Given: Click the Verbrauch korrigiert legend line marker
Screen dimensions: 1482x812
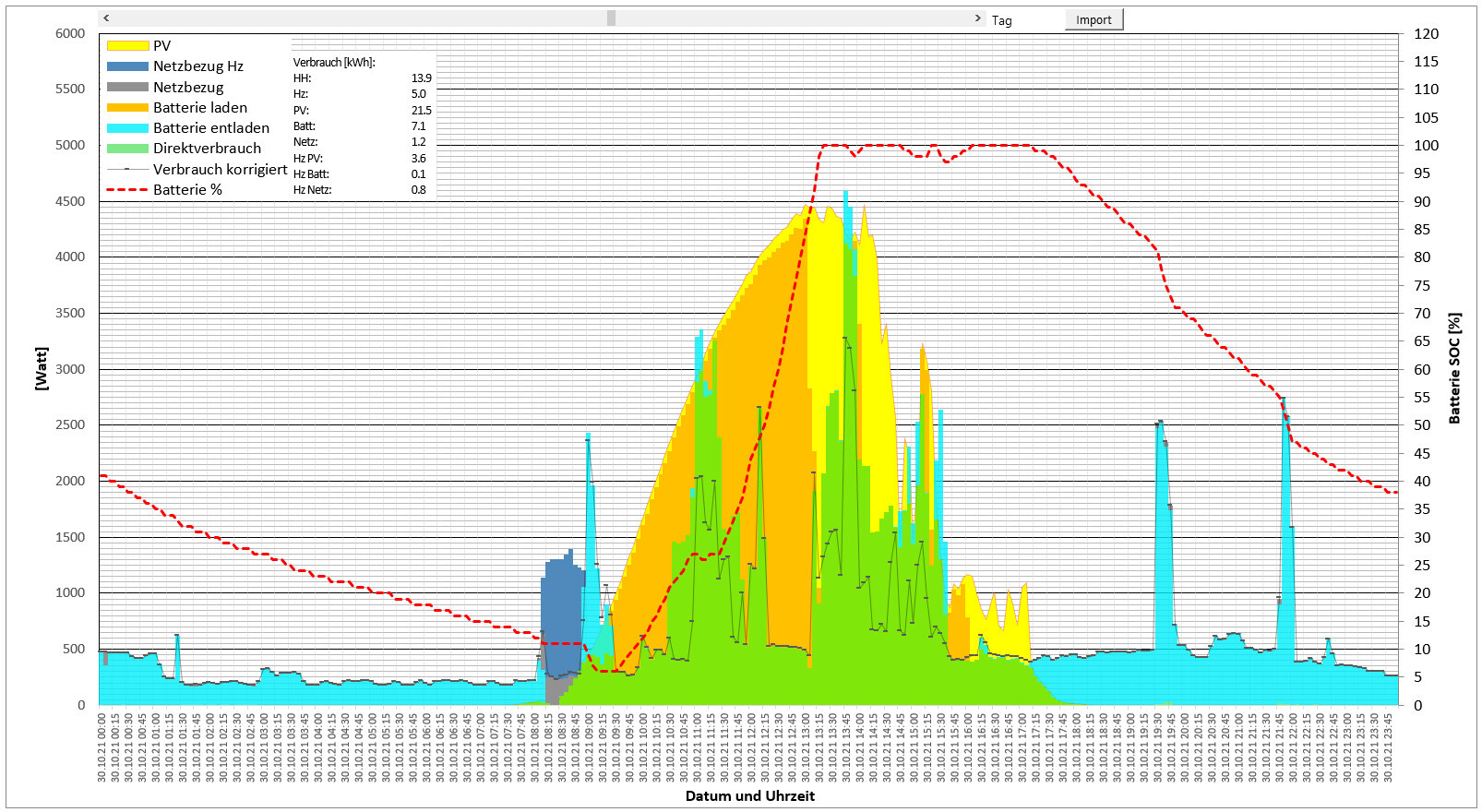Looking at the screenshot, I should click(x=127, y=170).
